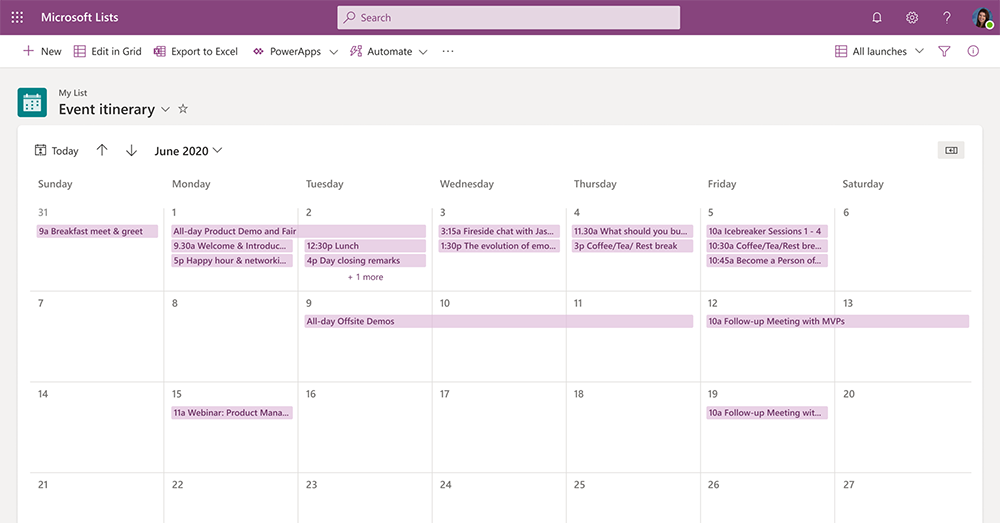1000x523 pixels.
Task: Open 5p Happy hour & networki... event
Action: coord(232,260)
